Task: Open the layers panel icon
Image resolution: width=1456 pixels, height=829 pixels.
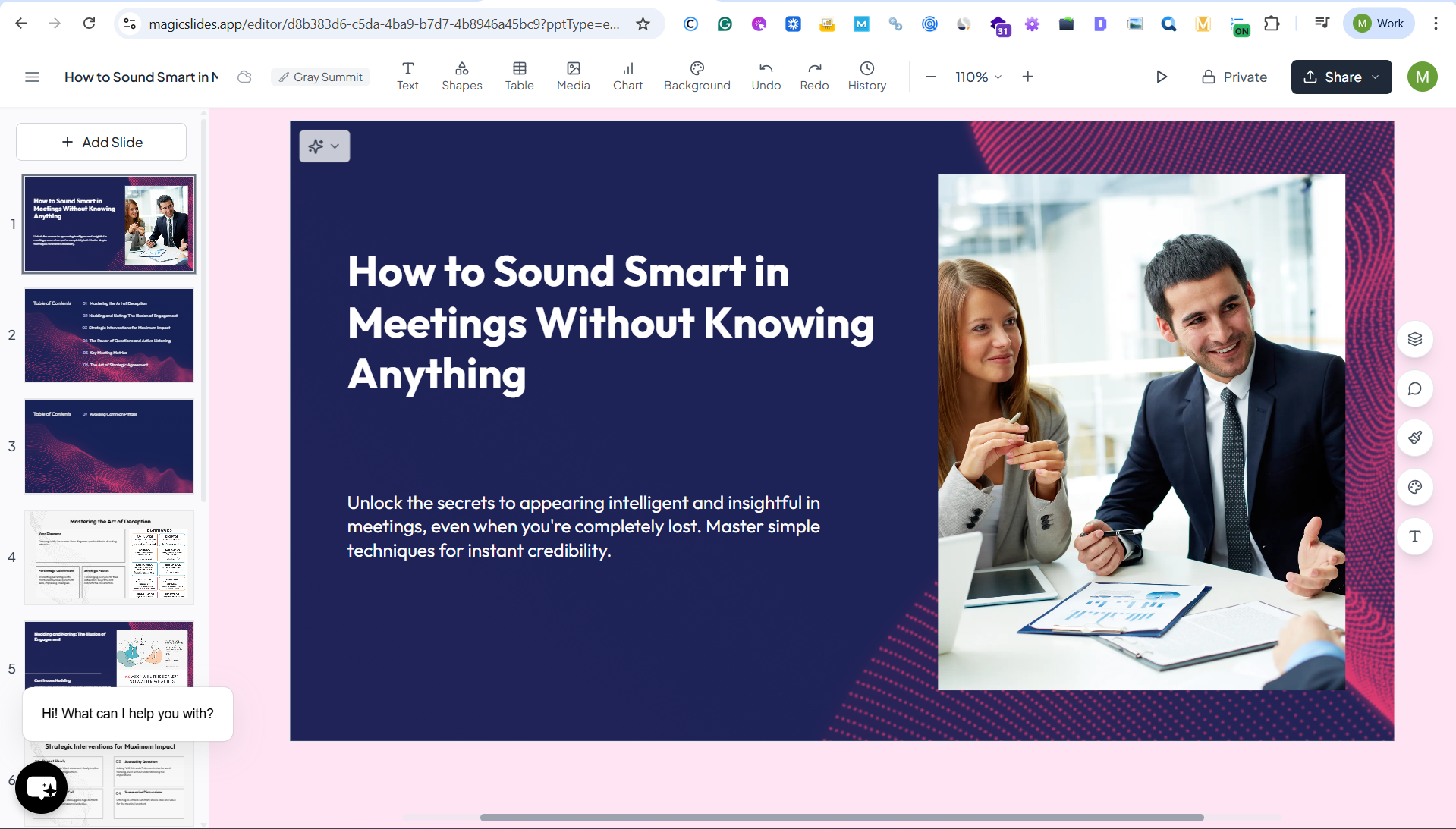Action: click(1414, 339)
